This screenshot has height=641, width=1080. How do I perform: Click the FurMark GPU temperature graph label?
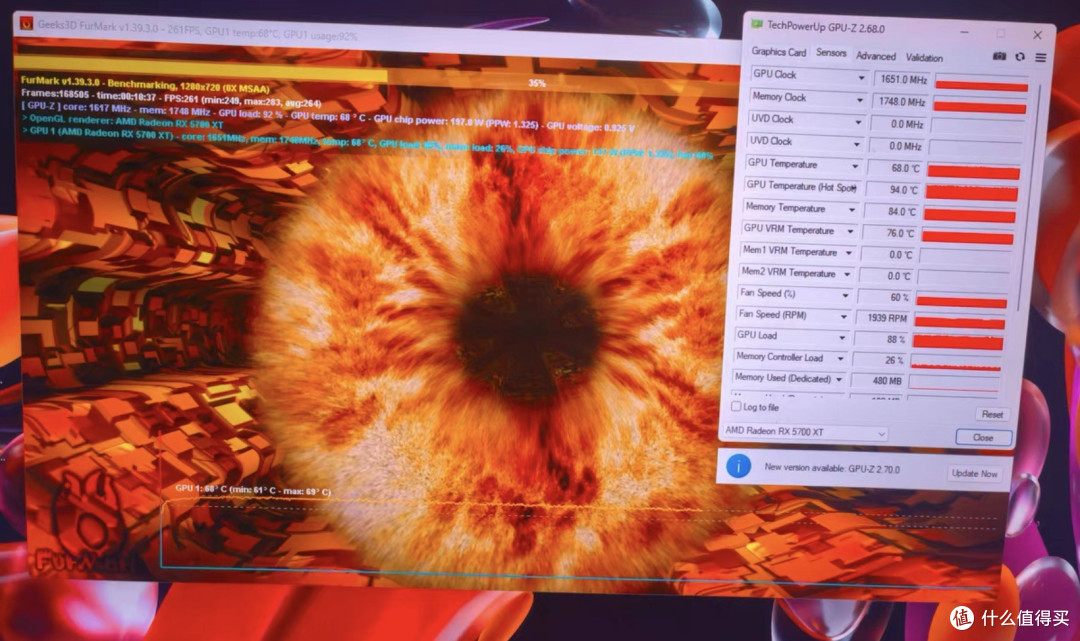click(253, 490)
